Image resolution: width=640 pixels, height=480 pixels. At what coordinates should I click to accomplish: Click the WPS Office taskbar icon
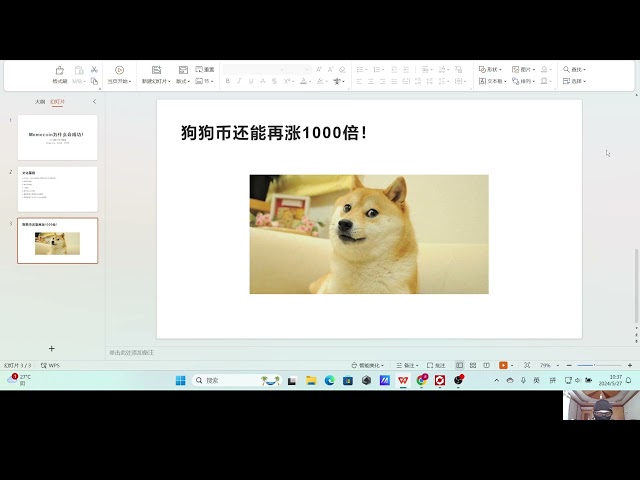(x=403, y=380)
